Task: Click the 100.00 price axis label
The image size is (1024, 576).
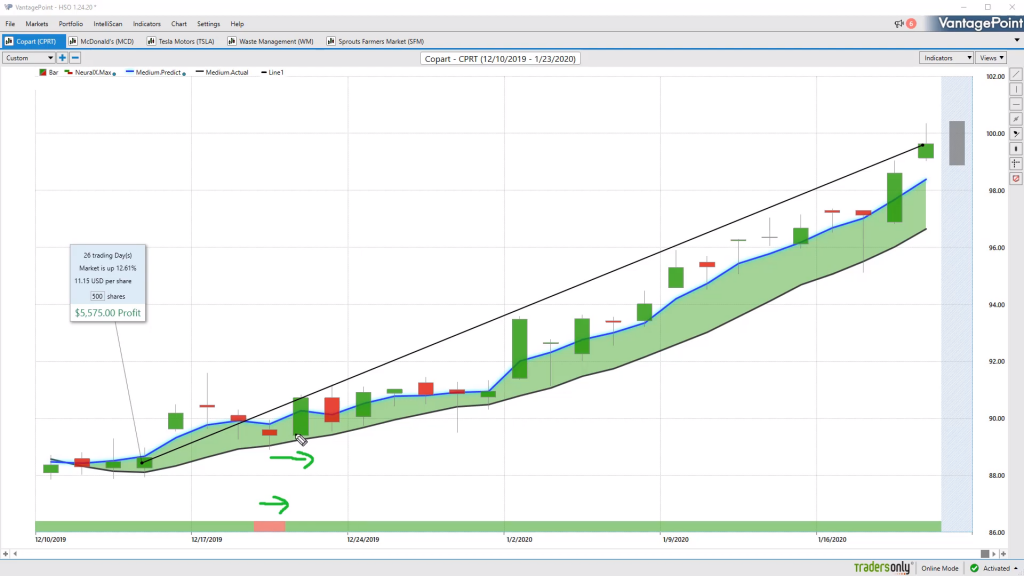Action: [995, 134]
